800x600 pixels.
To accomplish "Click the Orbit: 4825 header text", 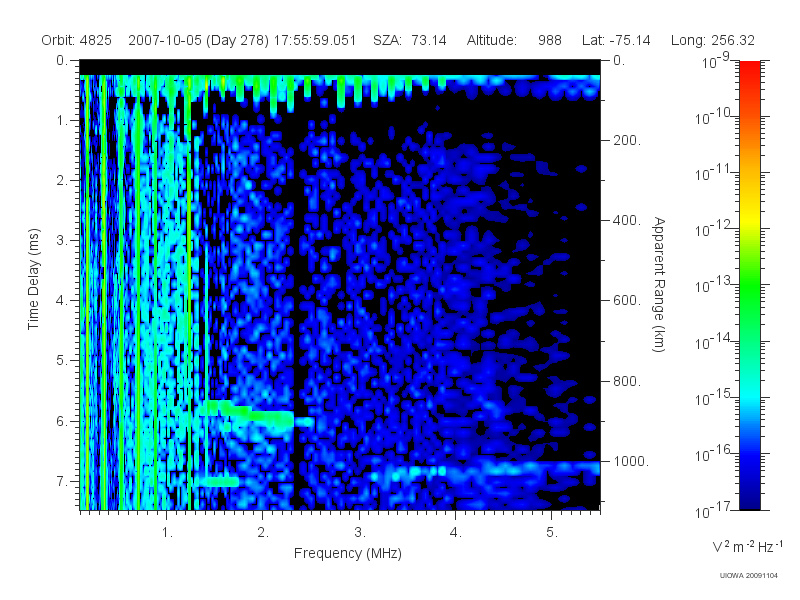I will coord(77,40).
